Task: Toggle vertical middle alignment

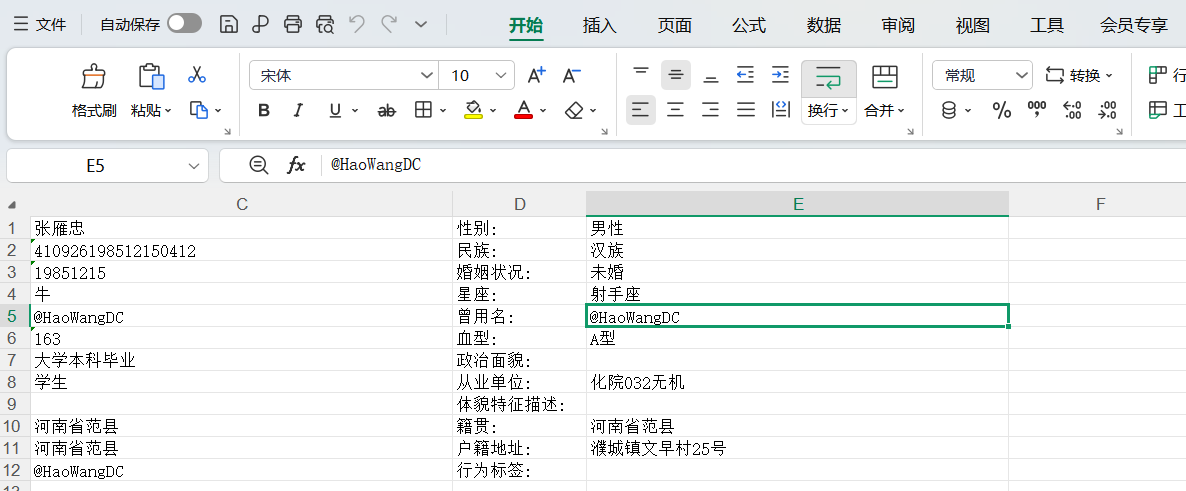Action: [675, 75]
